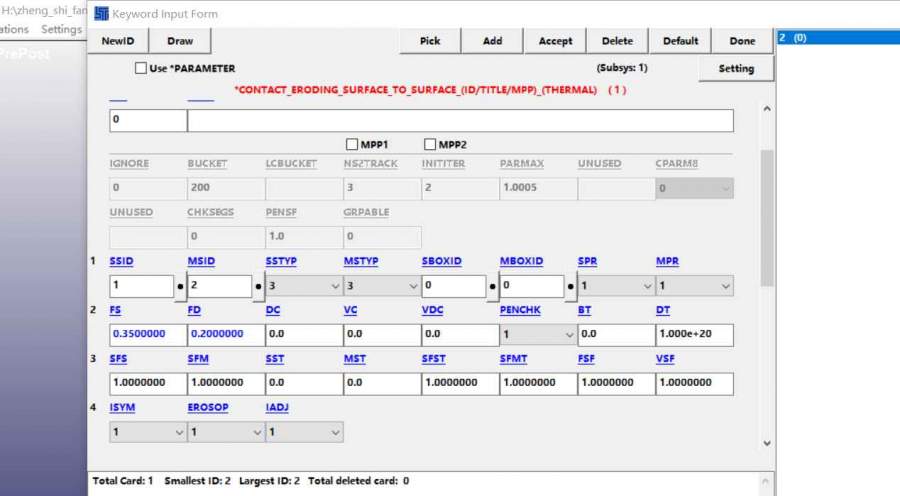Click the pick dot beside SBOXID field
Image resolution: width=900 pixels, height=496 pixels.
pos(493,286)
